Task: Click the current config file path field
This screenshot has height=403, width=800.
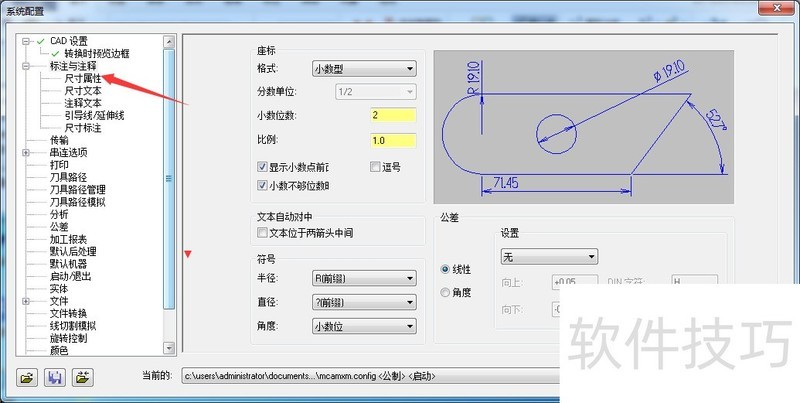Action: pos(370,376)
